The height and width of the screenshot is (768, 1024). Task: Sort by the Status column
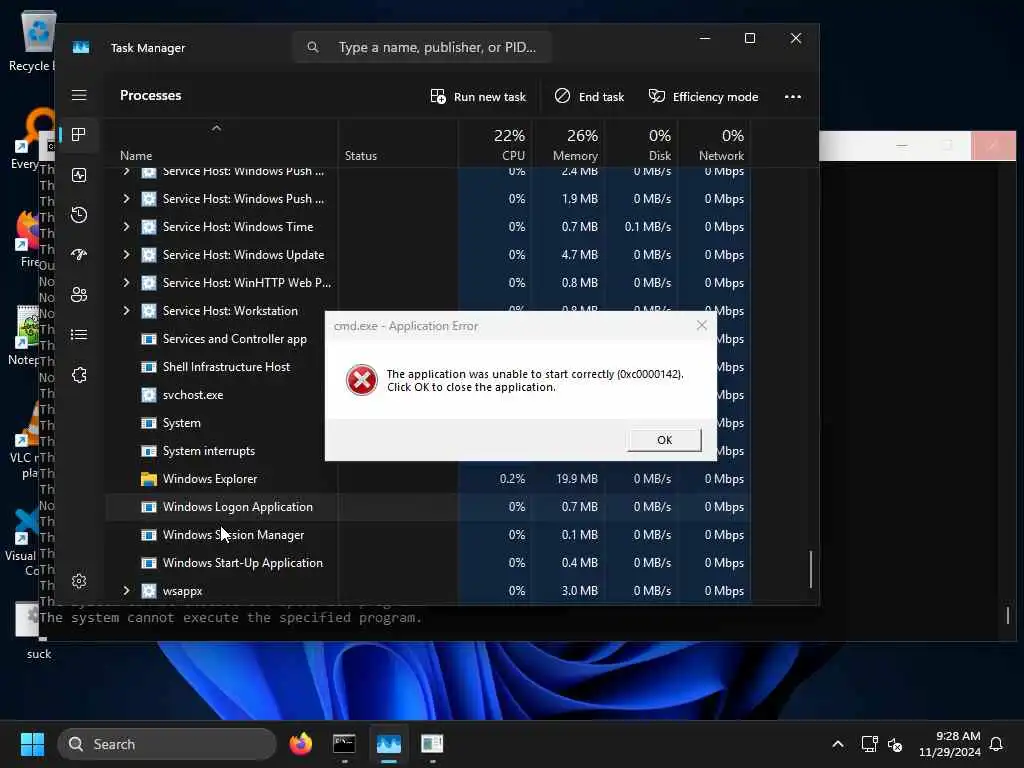[360, 155]
